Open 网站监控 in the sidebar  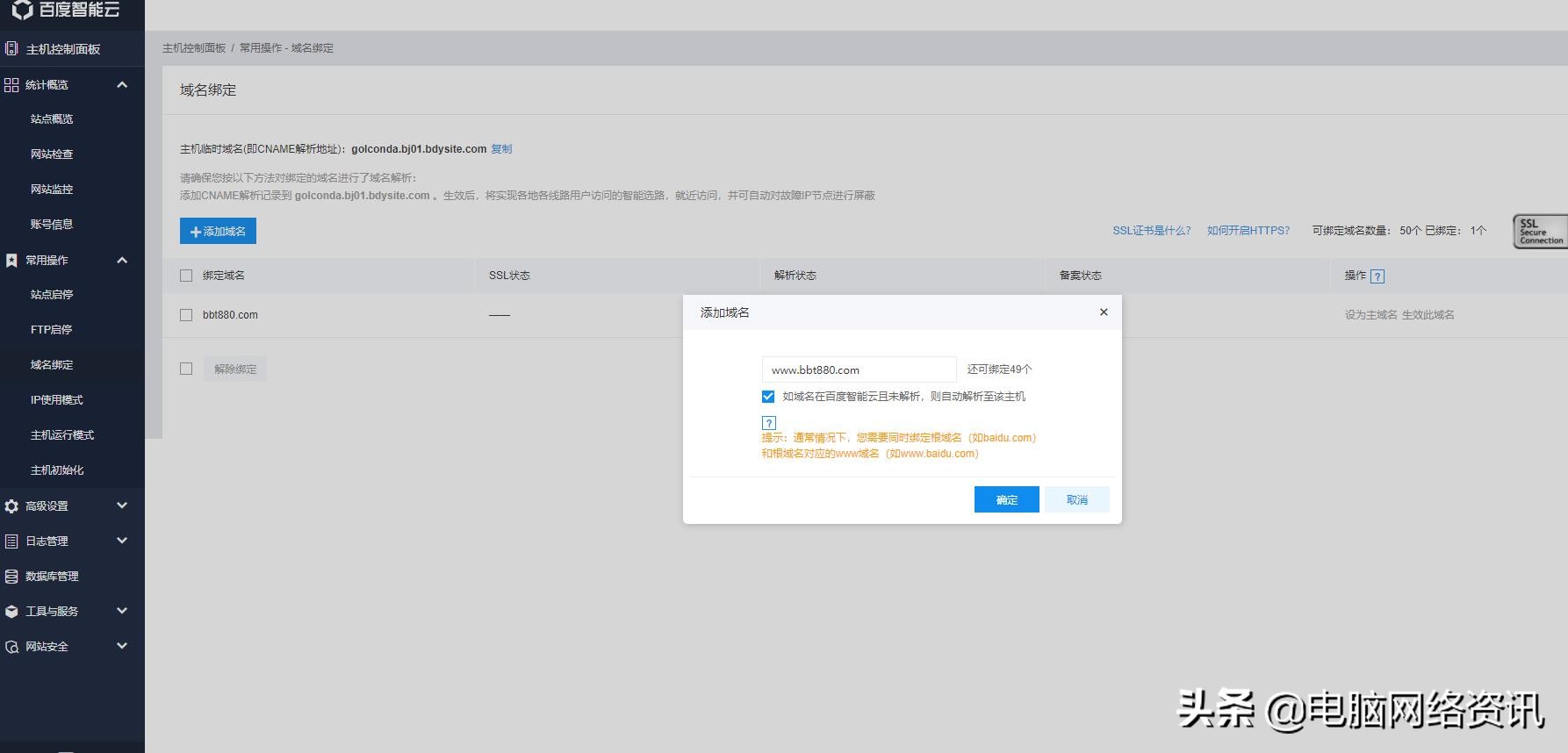click(x=52, y=190)
